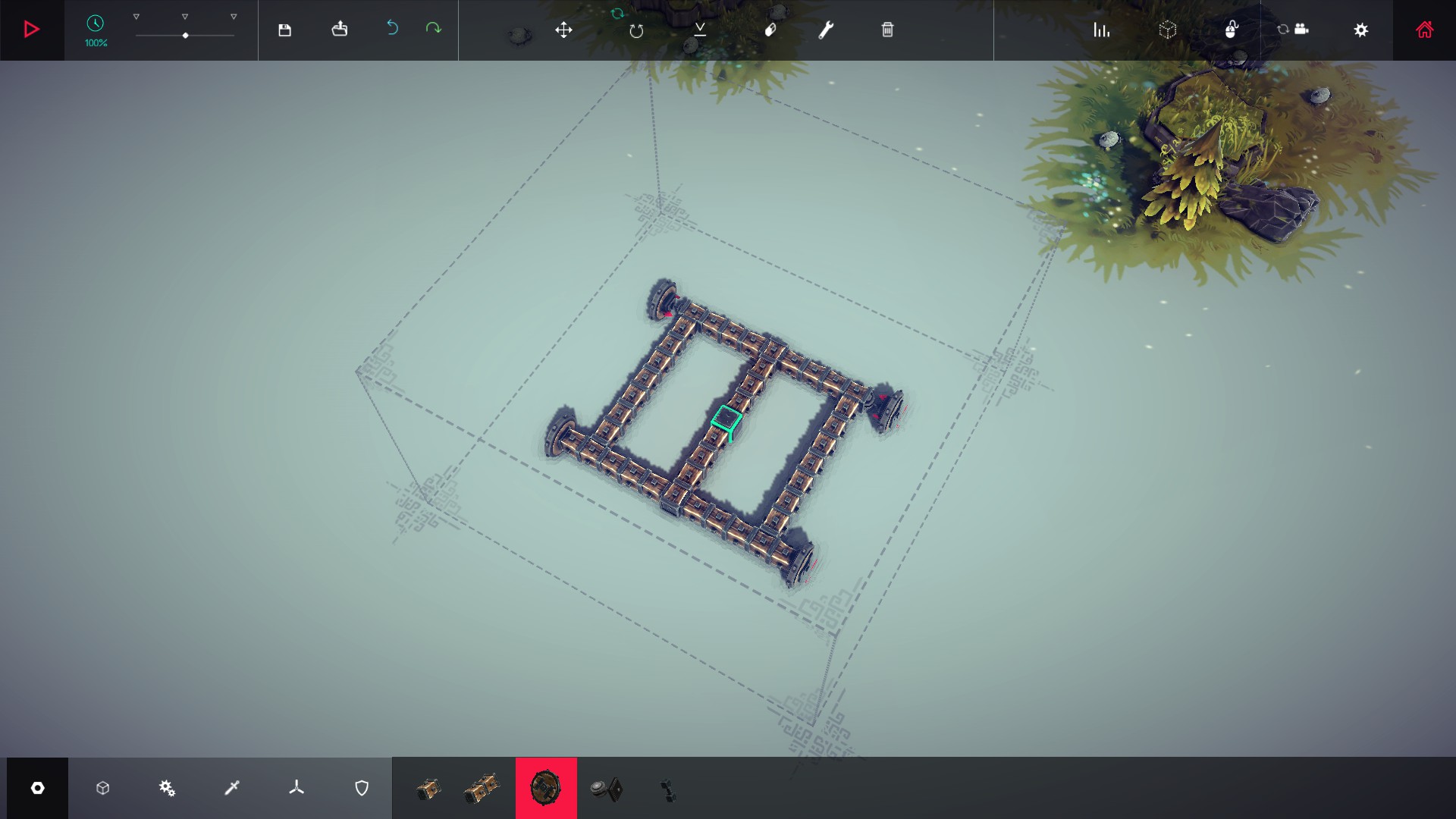Return to the home menu
Viewport: 1456px width, 819px height.
pyautogui.click(x=1424, y=30)
